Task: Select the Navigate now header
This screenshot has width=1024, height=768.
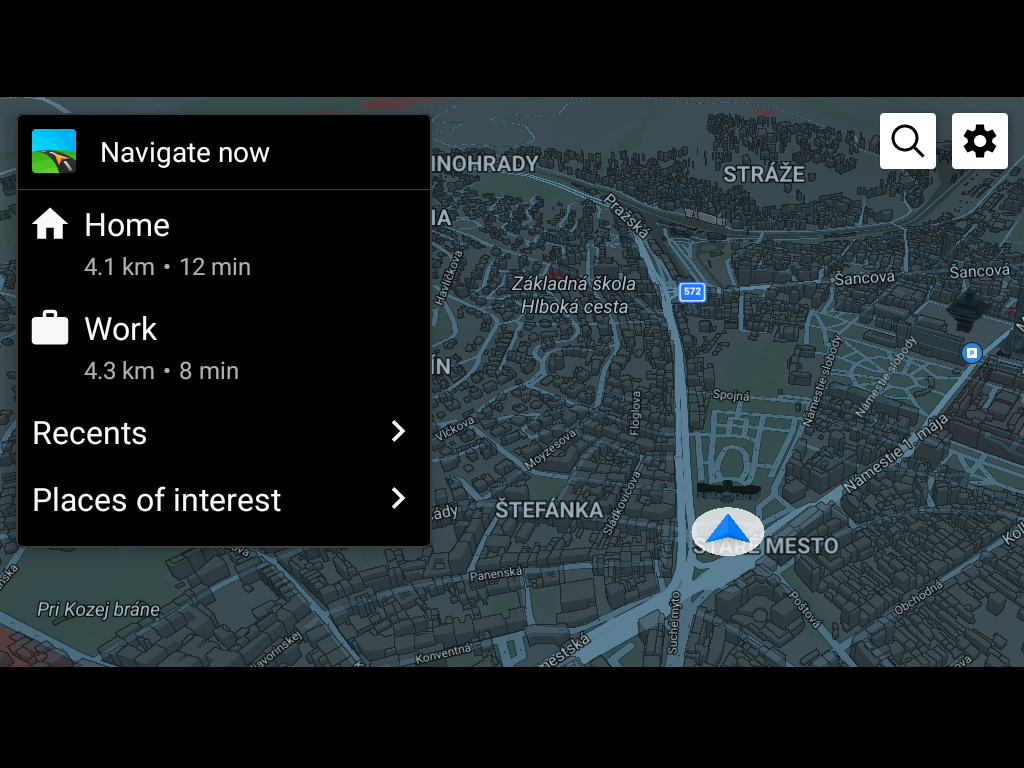Action: pyautogui.click(x=224, y=152)
